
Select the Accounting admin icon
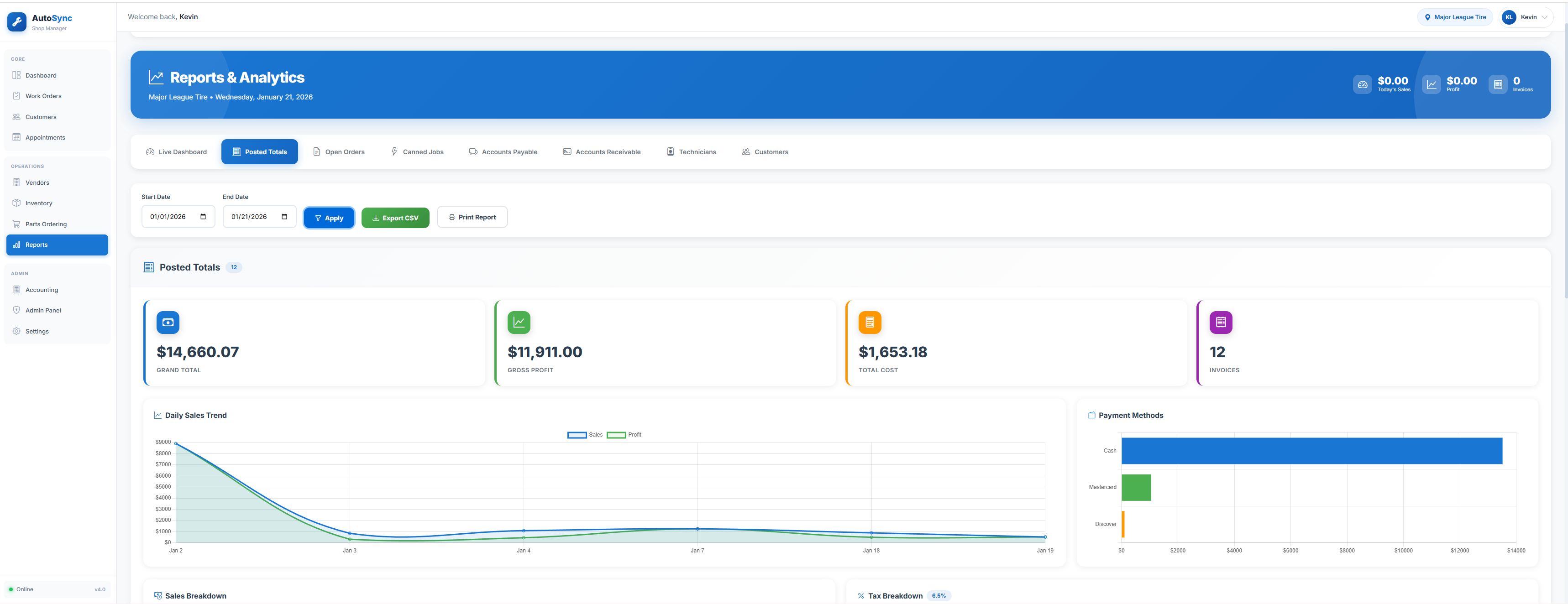tap(16, 290)
